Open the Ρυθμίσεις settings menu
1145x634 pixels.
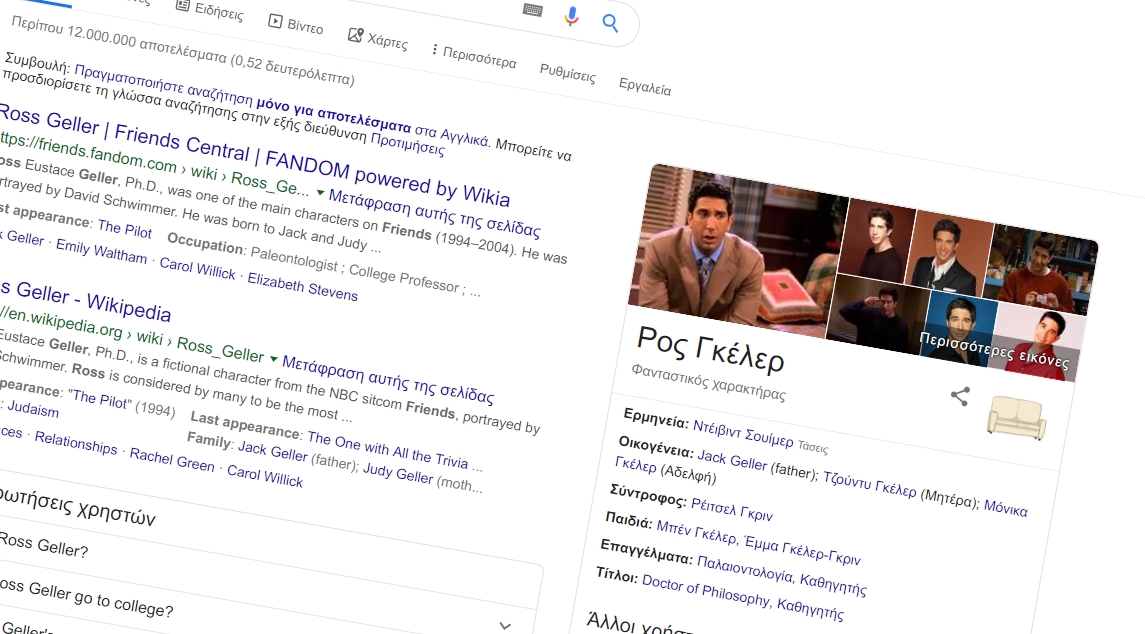(x=567, y=72)
